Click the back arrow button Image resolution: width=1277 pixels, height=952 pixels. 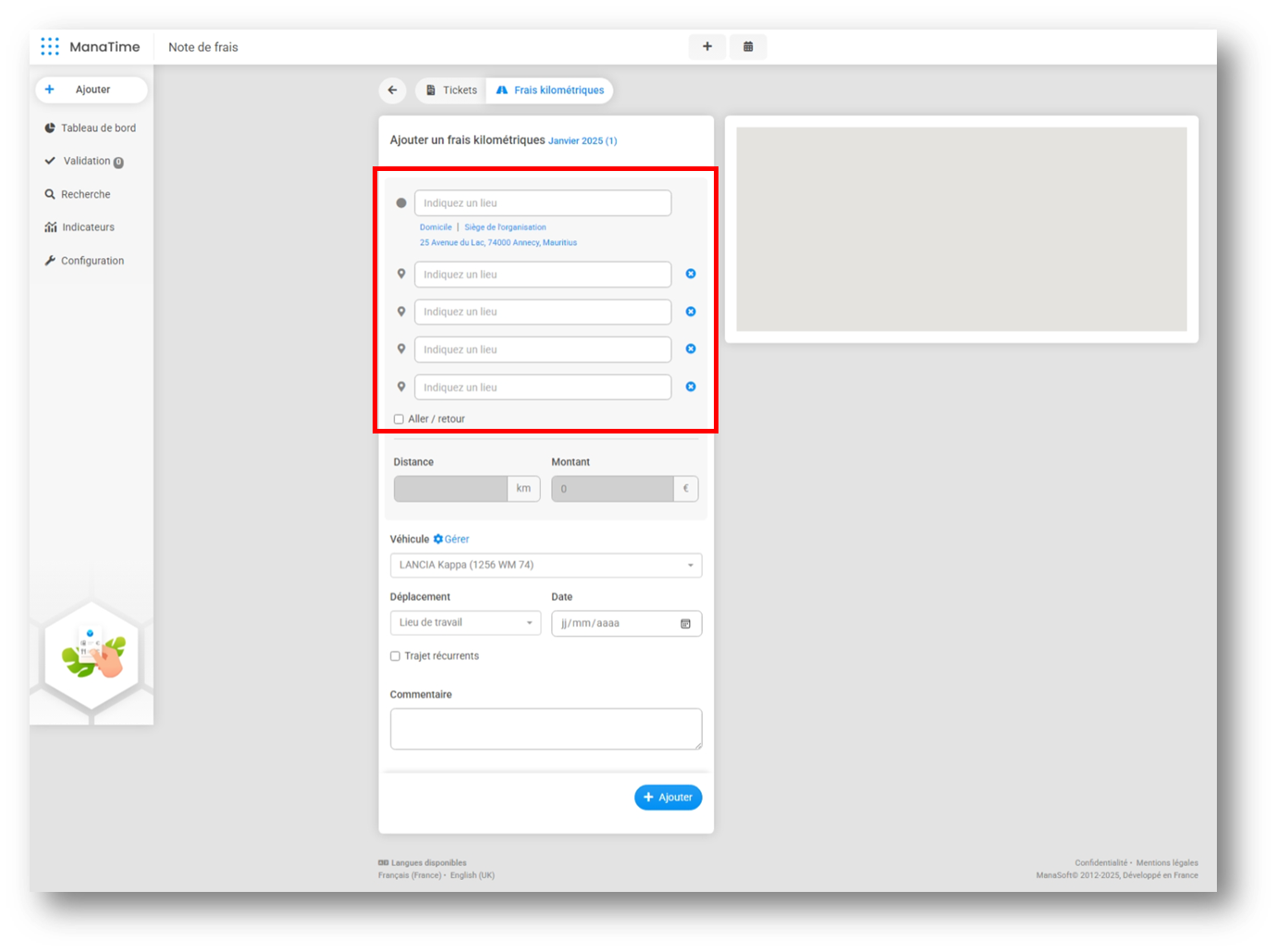[x=392, y=90]
